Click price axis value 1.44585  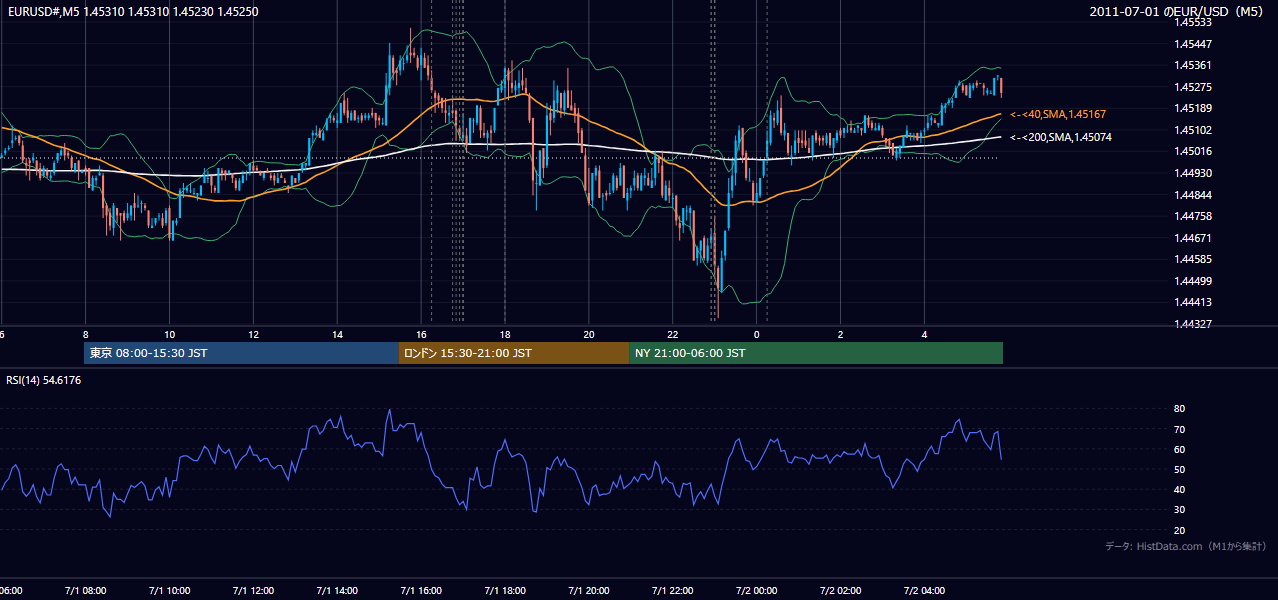(1194, 259)
